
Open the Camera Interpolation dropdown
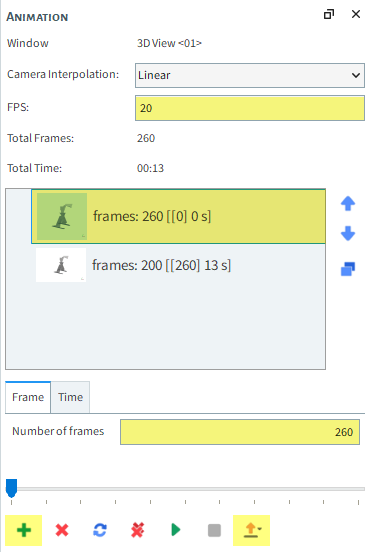point(250,75)
